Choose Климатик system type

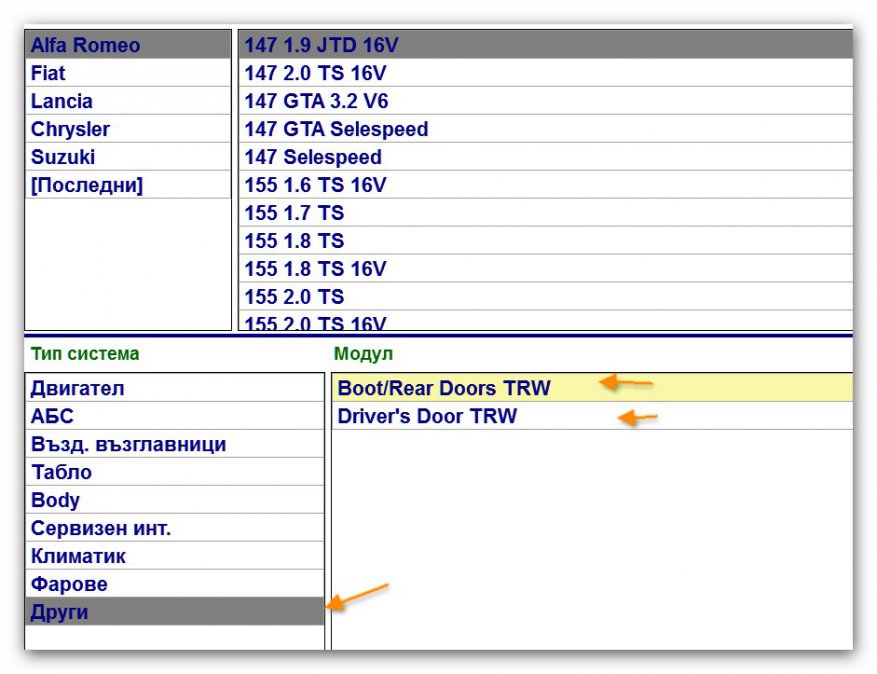coord(78,557)
